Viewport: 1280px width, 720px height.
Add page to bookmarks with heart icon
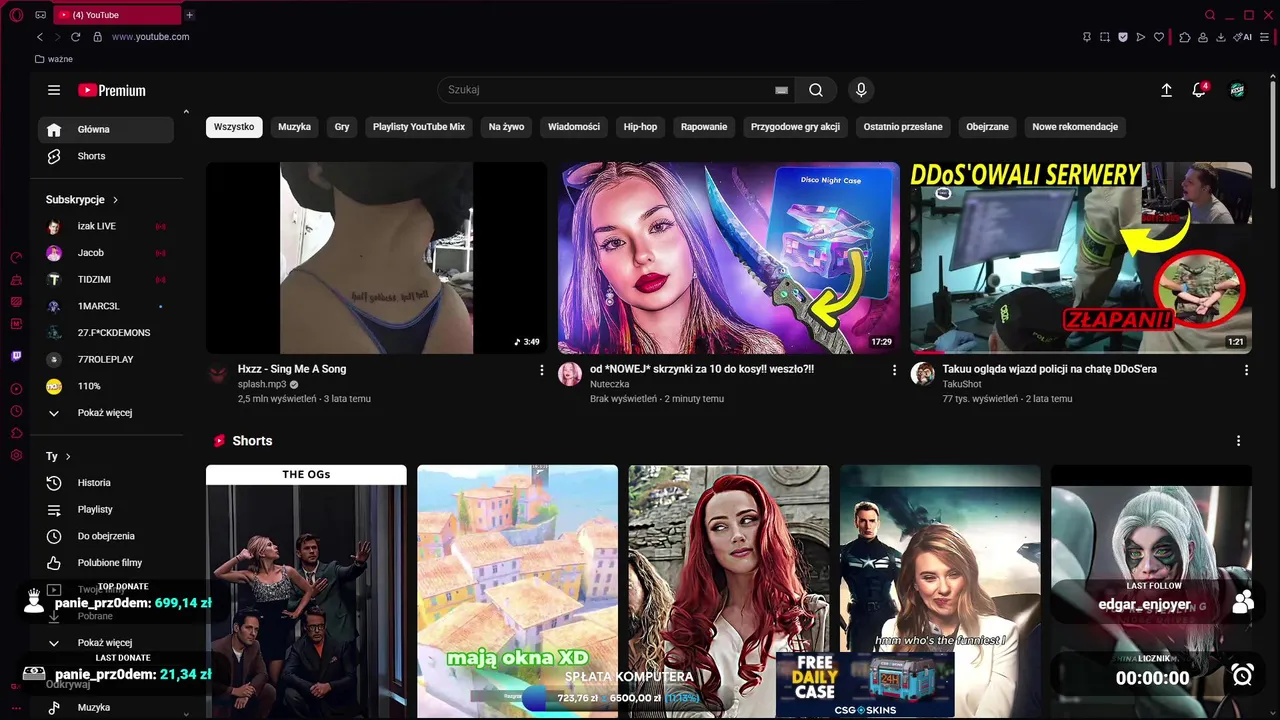point(1159,37)
